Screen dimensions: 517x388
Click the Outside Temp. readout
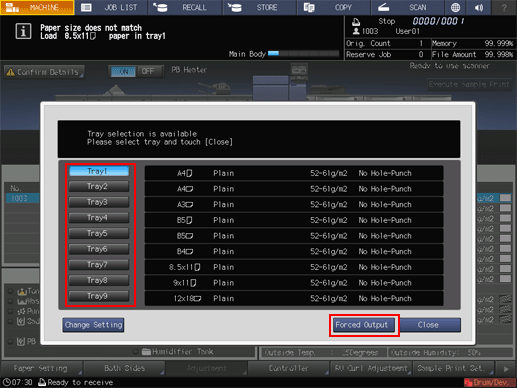coord(323,353)
